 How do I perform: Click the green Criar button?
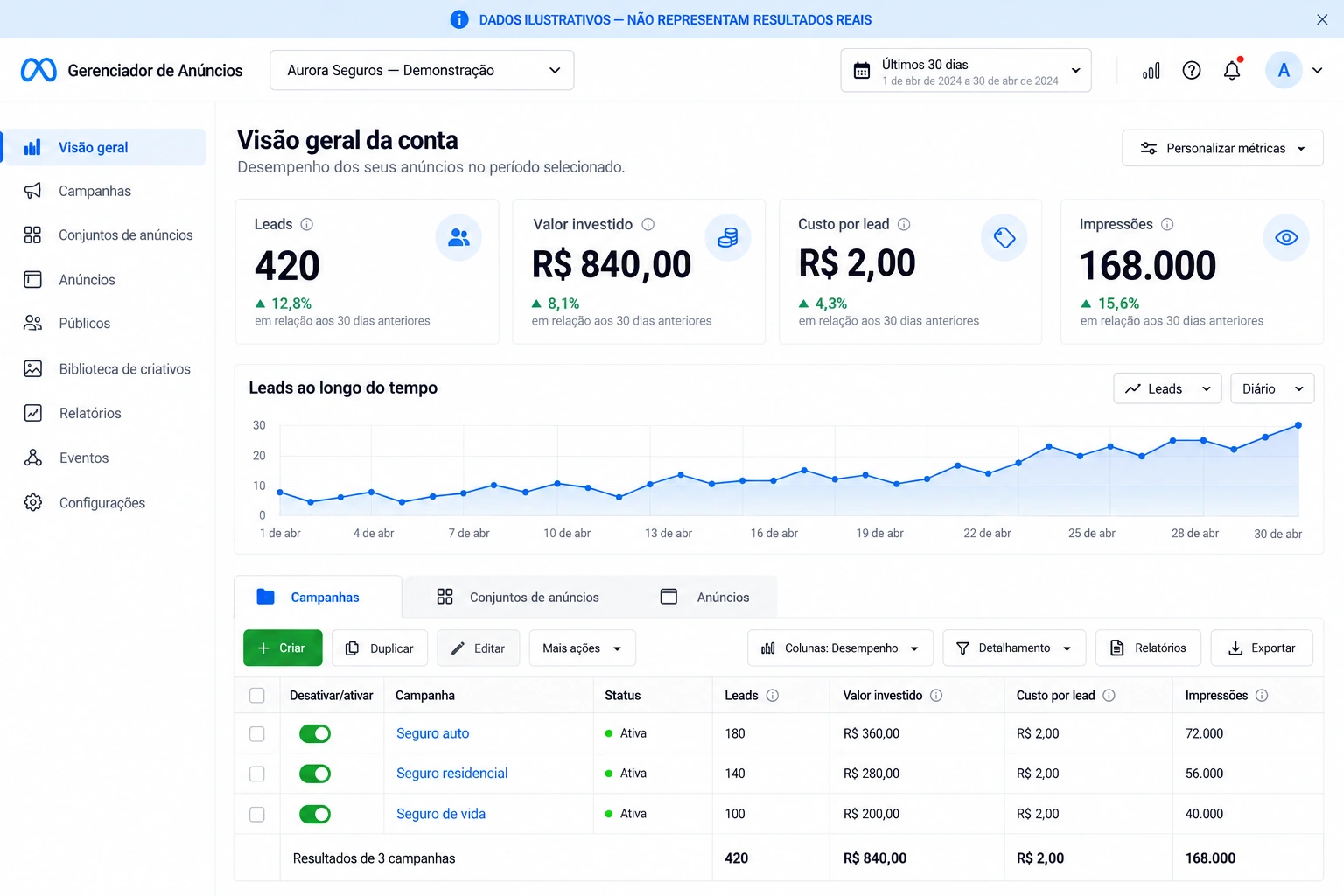(x=283, y=648)
